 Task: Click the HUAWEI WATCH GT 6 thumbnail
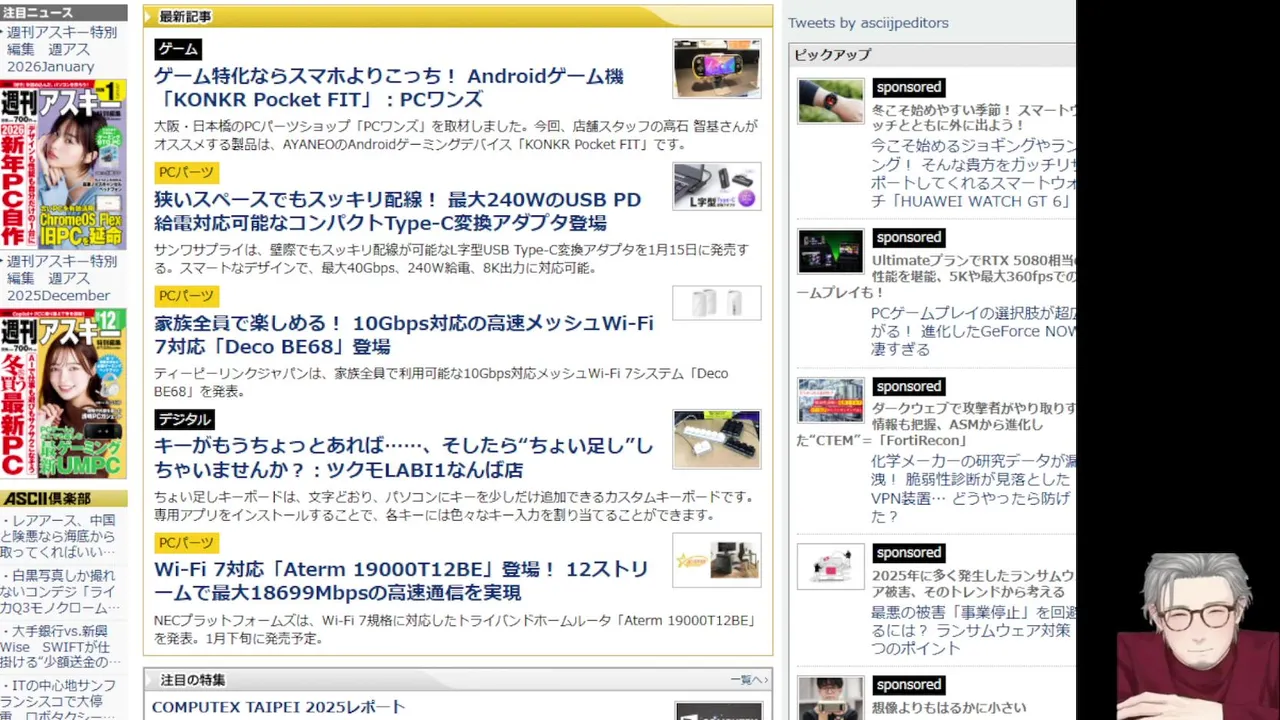(x=831, y=101)
